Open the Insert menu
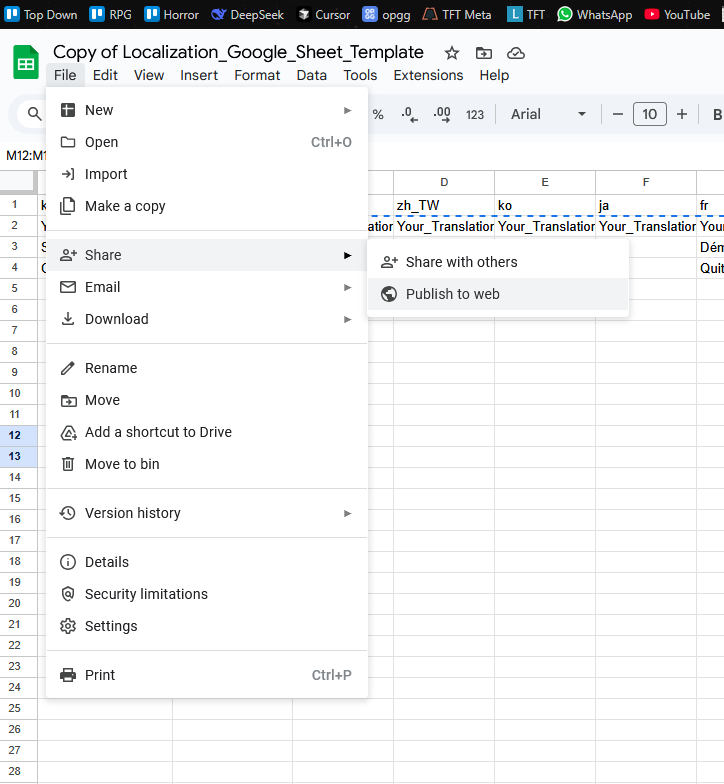 [199, 75]
